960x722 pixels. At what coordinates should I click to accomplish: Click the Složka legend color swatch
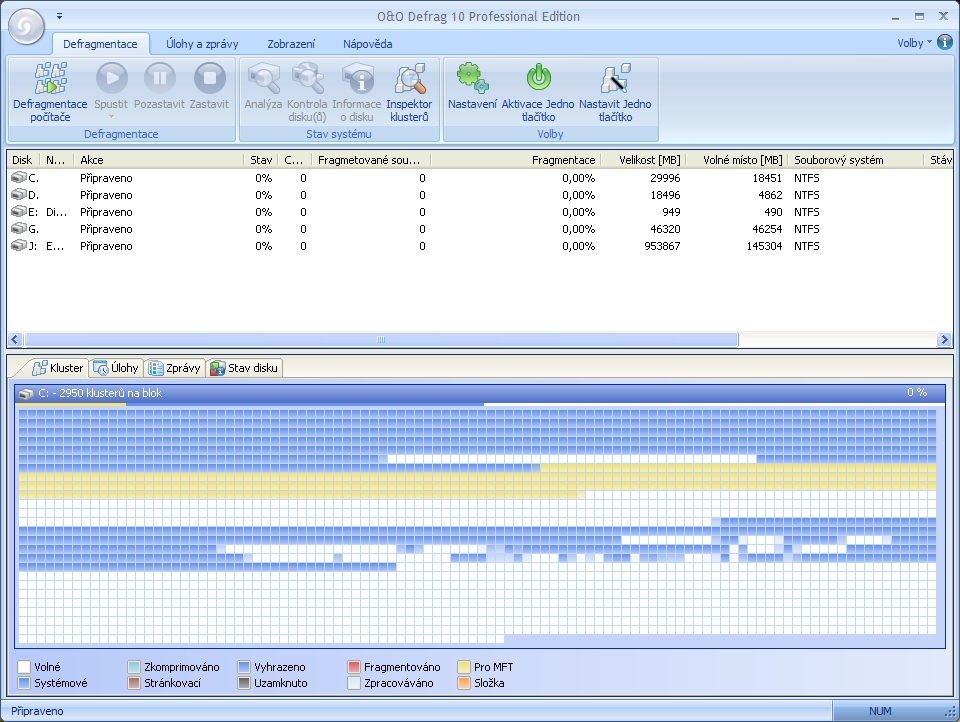coord(463,683)
